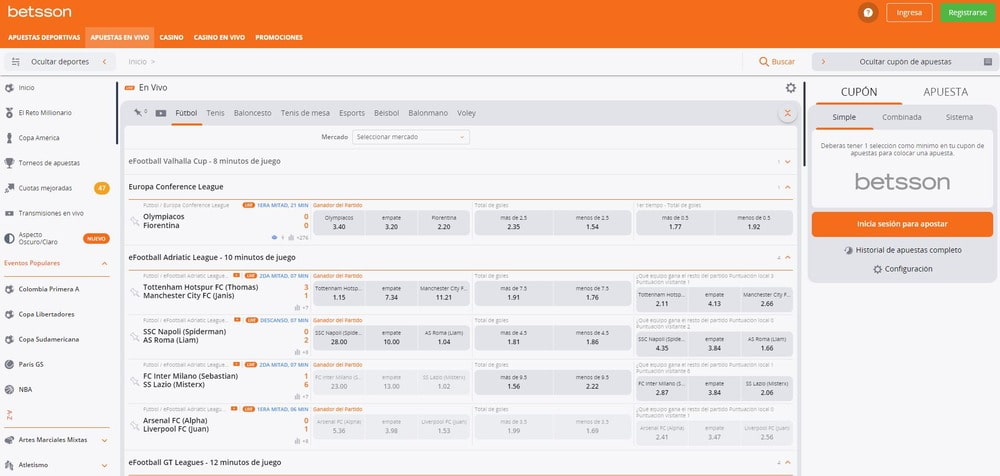Pin the SSC Napoli vs AS Roma match
The height and width of the screenshot is (476, 1000).
point(135,336)
